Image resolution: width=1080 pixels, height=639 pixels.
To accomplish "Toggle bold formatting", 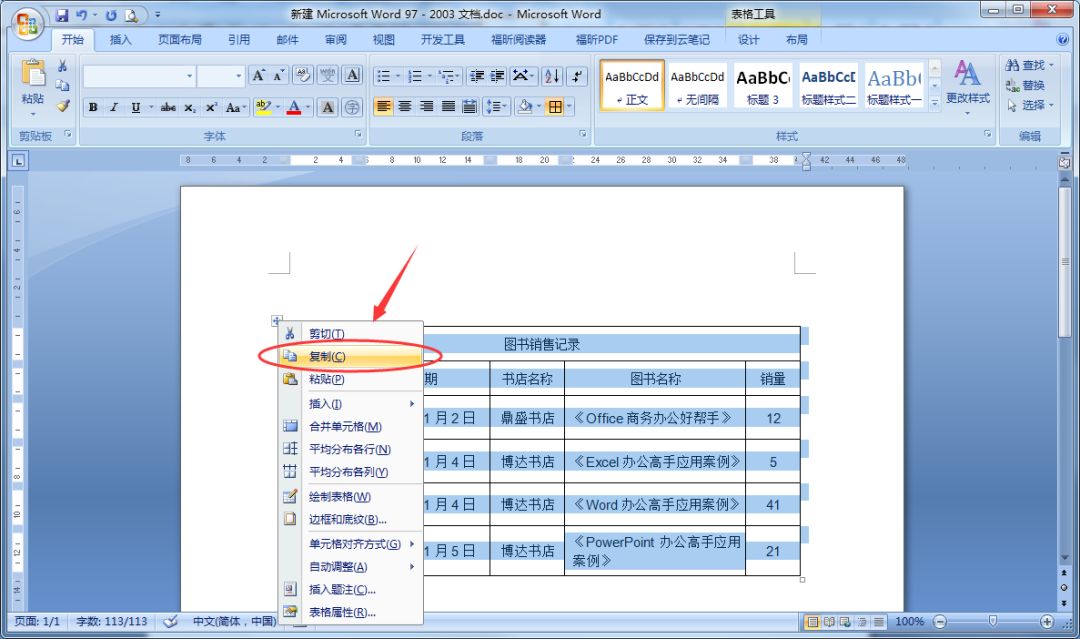I will click(x=93, y=107).
